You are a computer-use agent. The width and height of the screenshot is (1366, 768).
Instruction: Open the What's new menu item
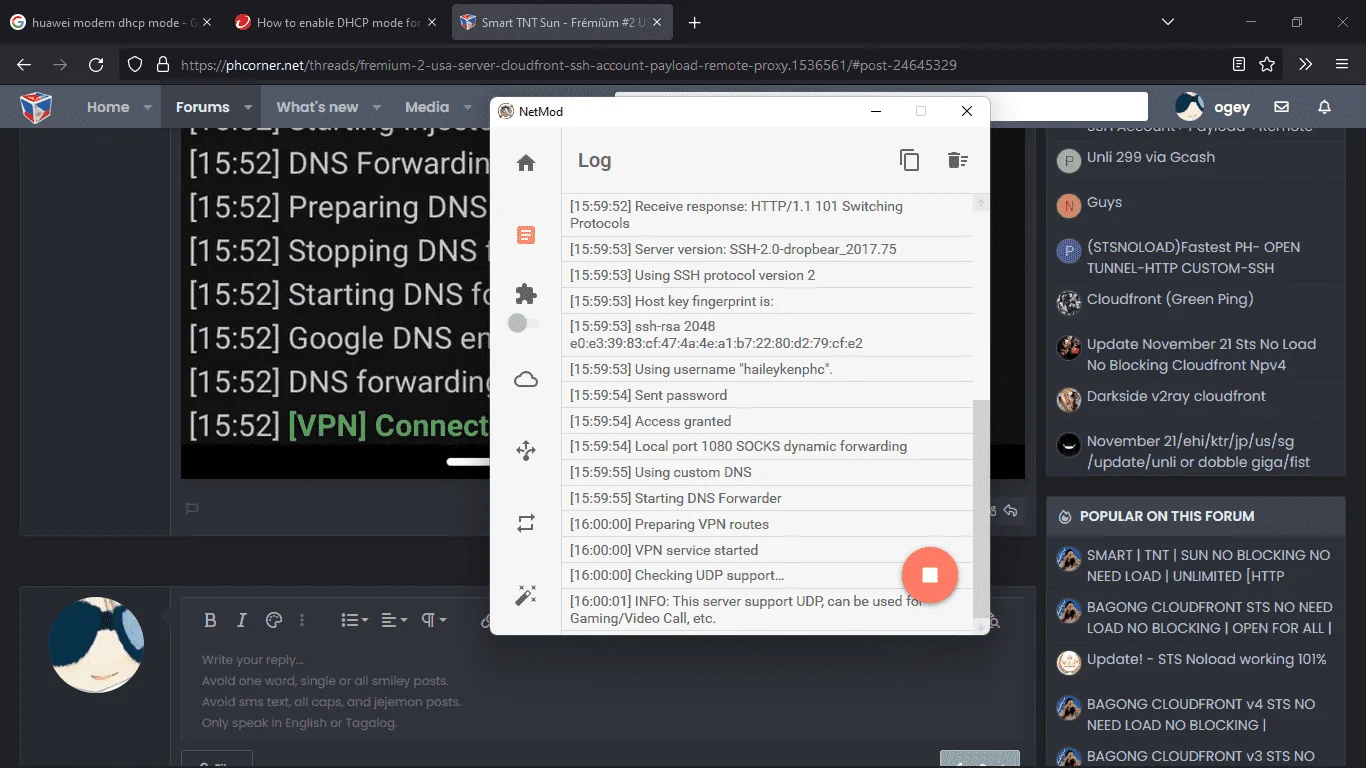317,107
